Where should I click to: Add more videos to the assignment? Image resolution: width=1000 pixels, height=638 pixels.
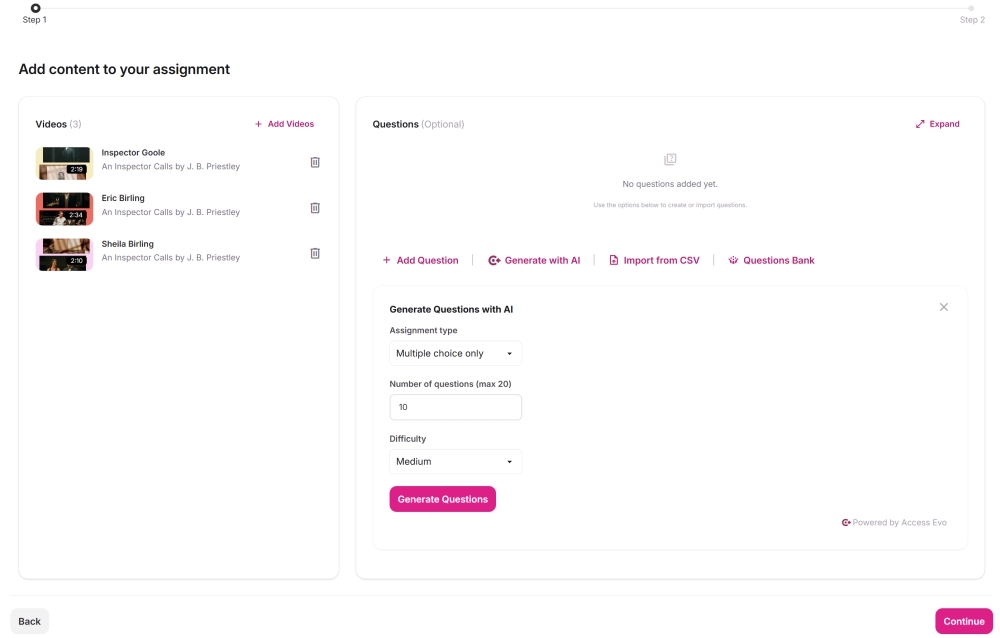[286, 124]
